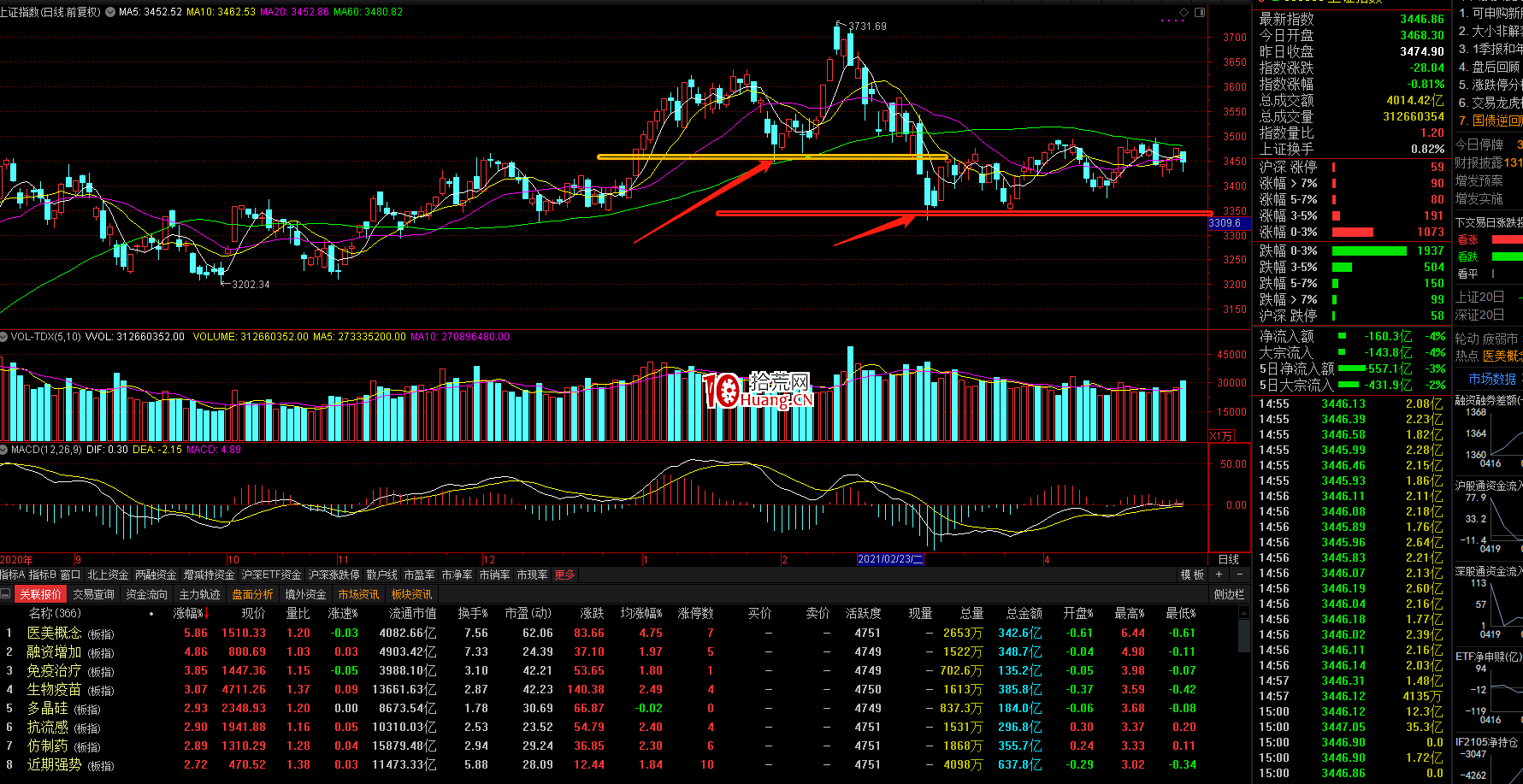
Task: Sort the table by the 涨幅% column header
Action: (x=191, y=613)
